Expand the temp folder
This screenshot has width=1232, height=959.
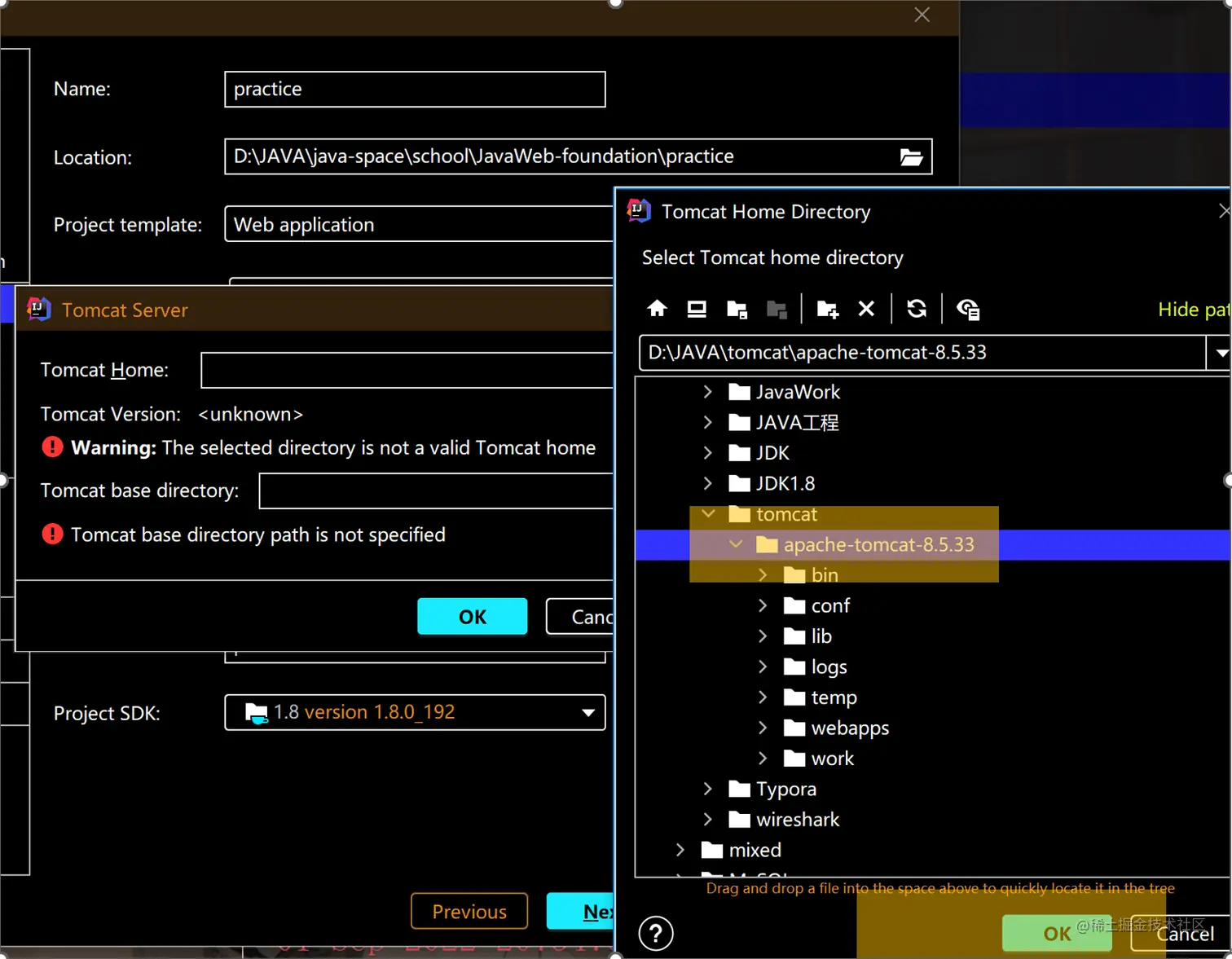pyautogui.click(x=763, y=697)
